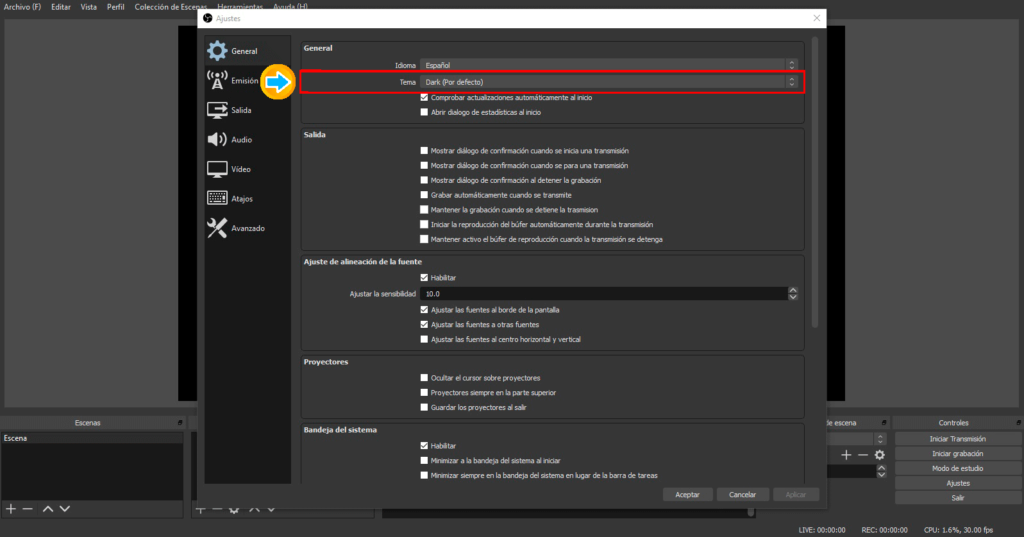This screenshot has width=1024, height=537.
Task: Open the Audio speaker icon
Action: click(217, 140)
